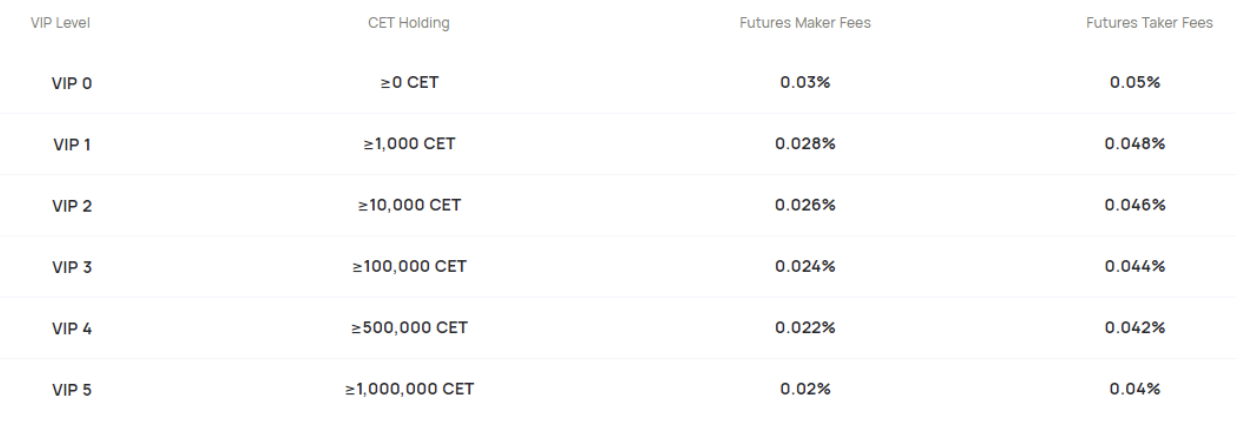1236x432 pixels.
Task: Click the 0.024% maker fee value
Action: coord(805,266)
